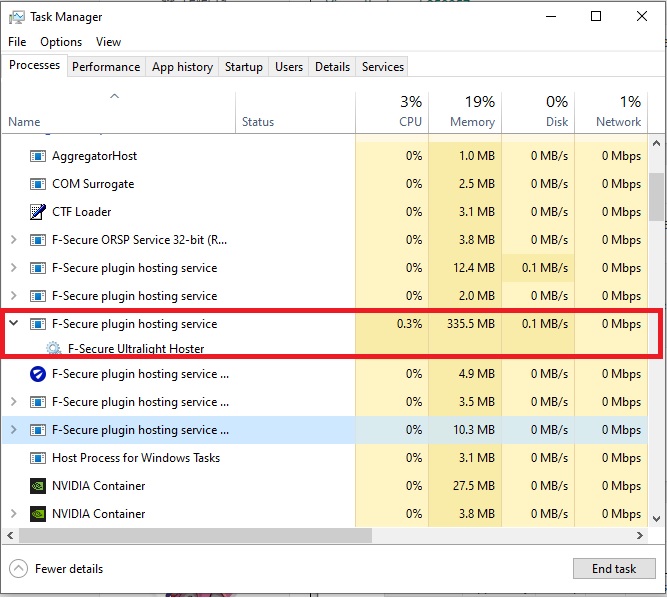Open the File menu
Image resolution: width=667 pixels, height=598 pixels.
pos(17,42)
